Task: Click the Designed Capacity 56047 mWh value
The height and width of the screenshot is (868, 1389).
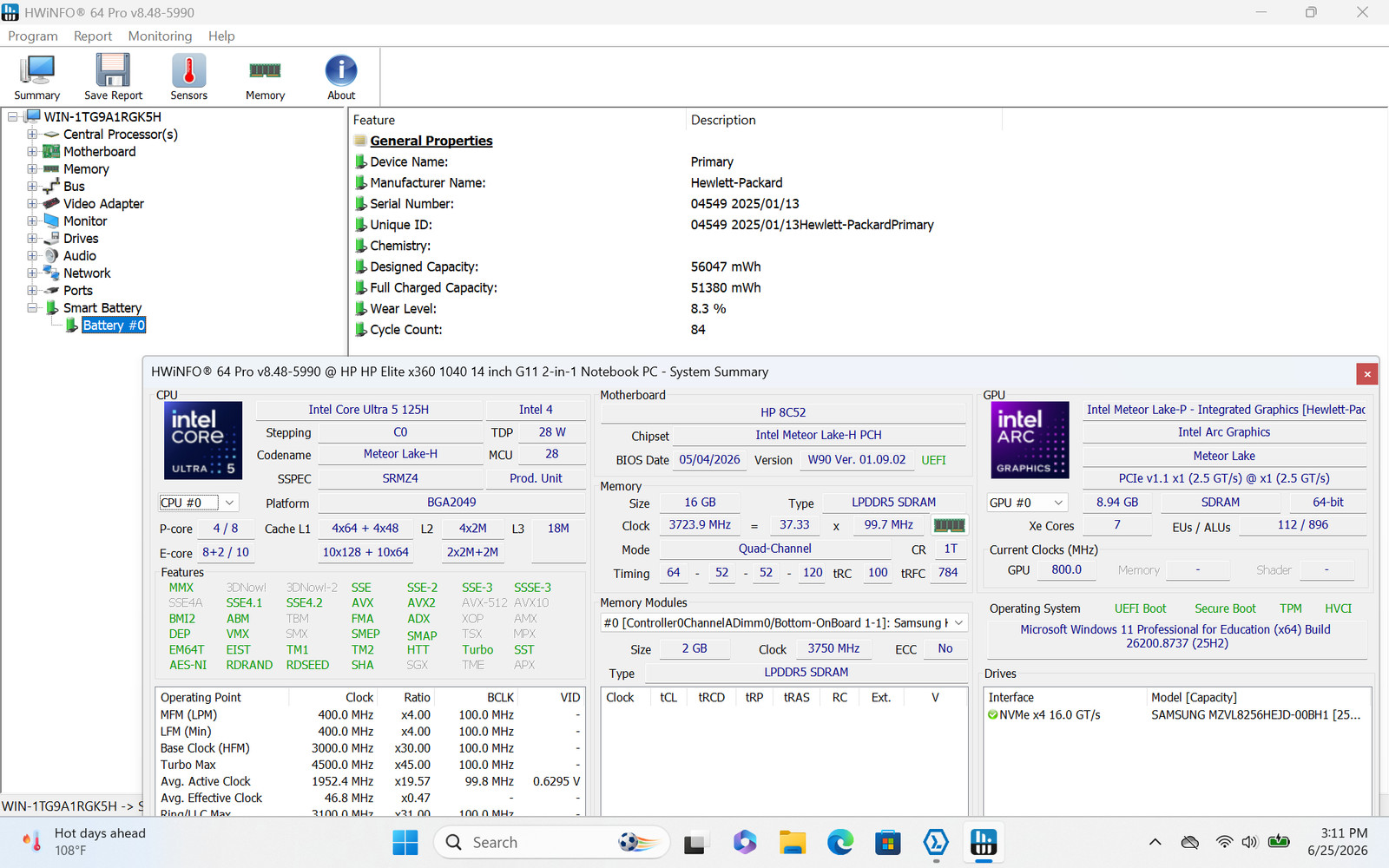Action: [726, 267]
